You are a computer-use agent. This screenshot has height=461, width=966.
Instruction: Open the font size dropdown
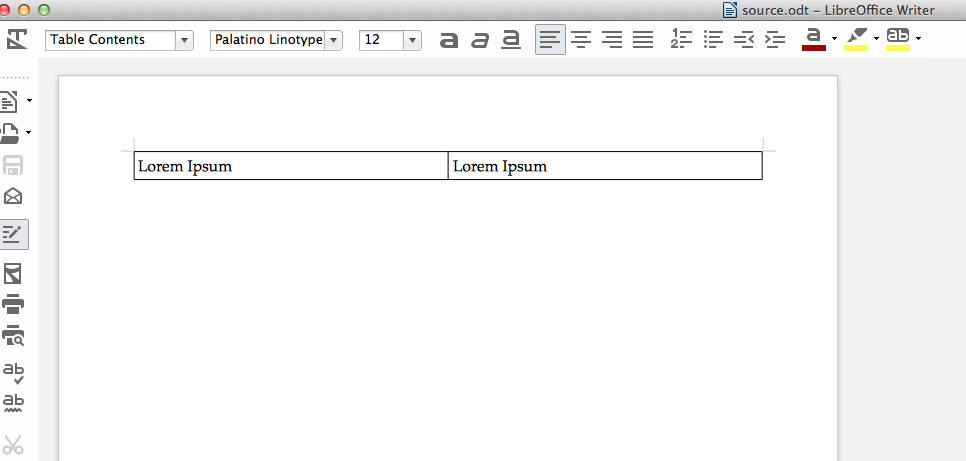pos(412,40)
